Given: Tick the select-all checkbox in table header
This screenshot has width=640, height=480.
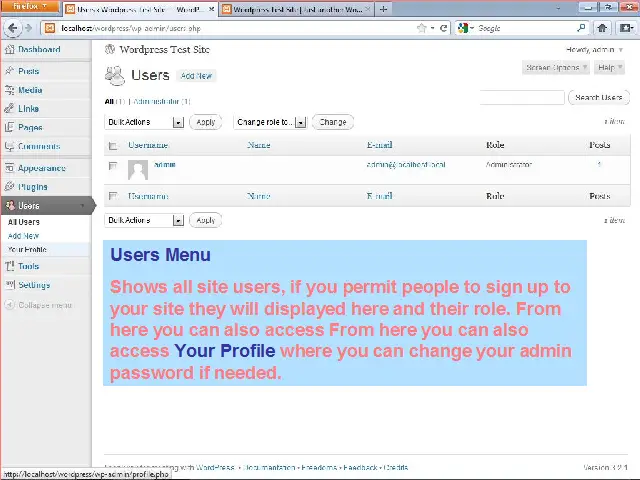Looking at the screenshot, I should pyautogui.click(x=113, y=146).
